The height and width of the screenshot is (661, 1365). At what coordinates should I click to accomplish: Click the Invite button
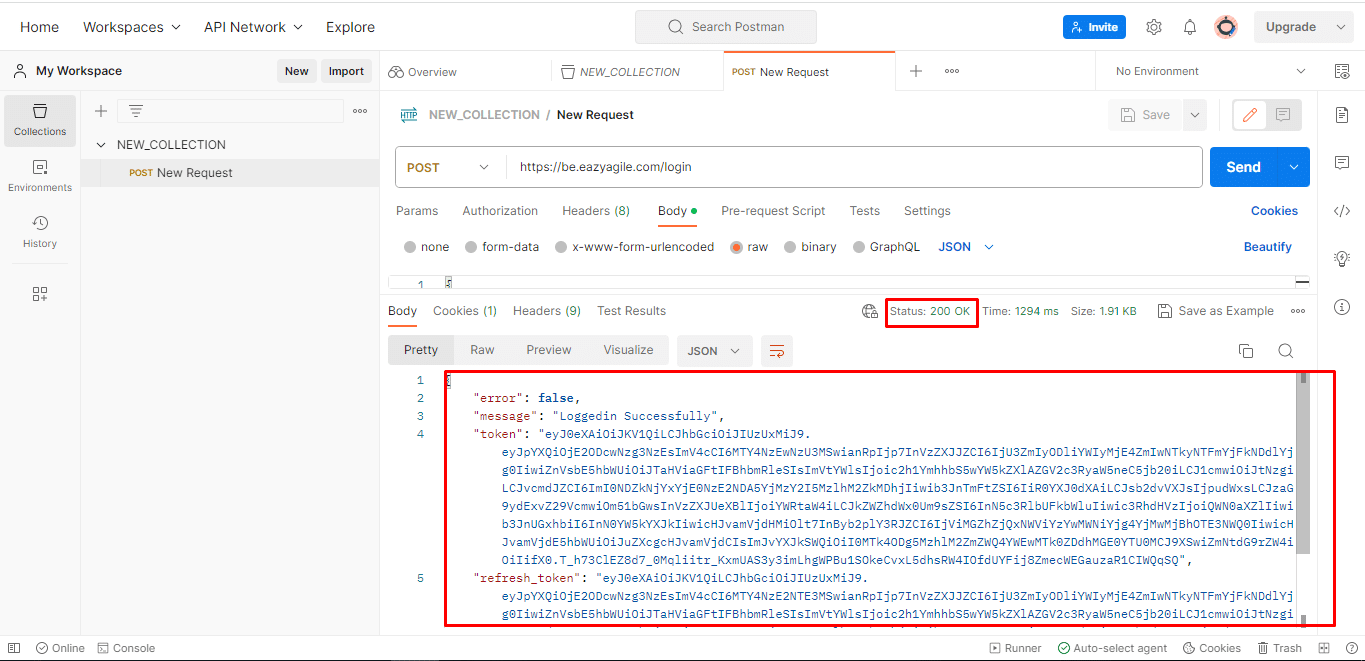click(x=1094, y=27)
